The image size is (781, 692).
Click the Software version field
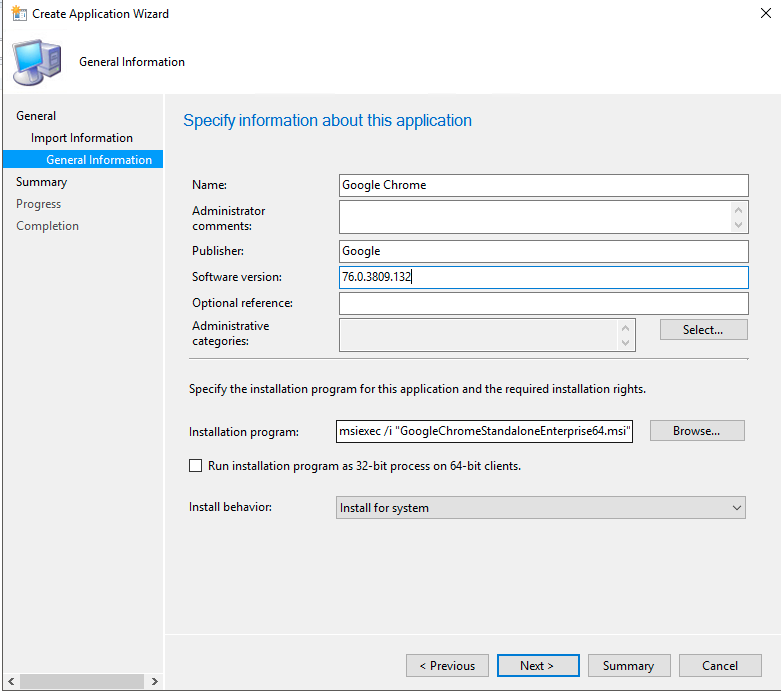click(x=543, y=277)
